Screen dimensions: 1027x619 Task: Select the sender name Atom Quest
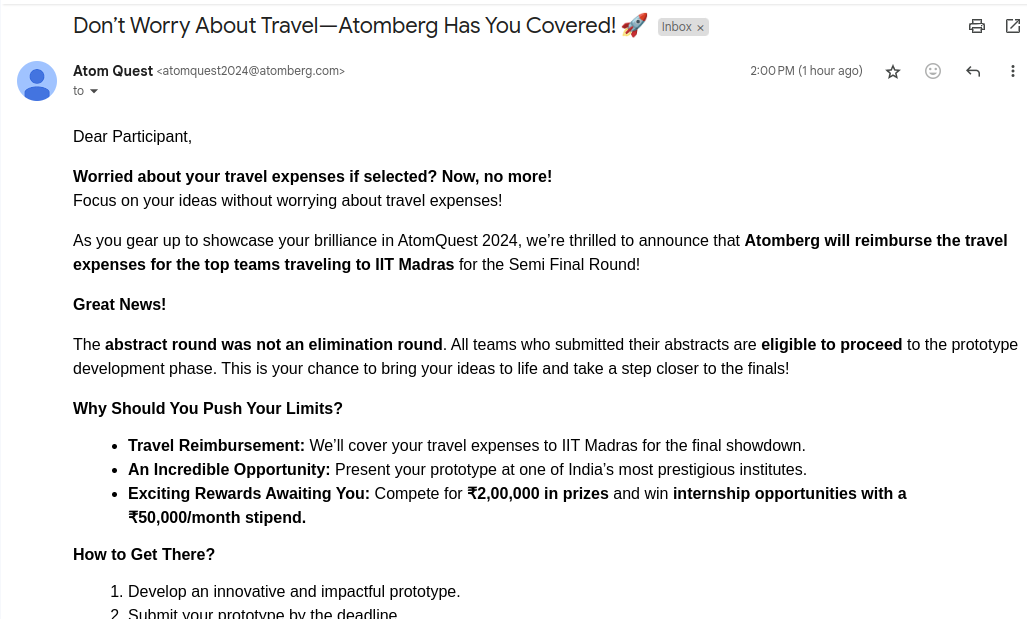click(x=113, y=71)
